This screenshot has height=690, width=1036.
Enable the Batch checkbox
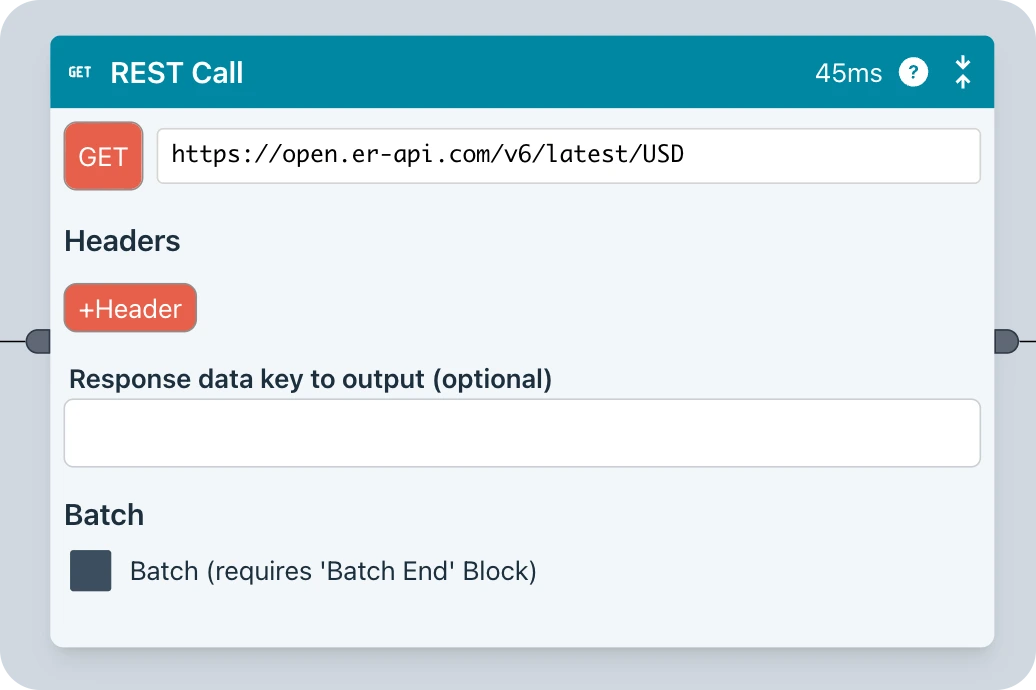91,571
